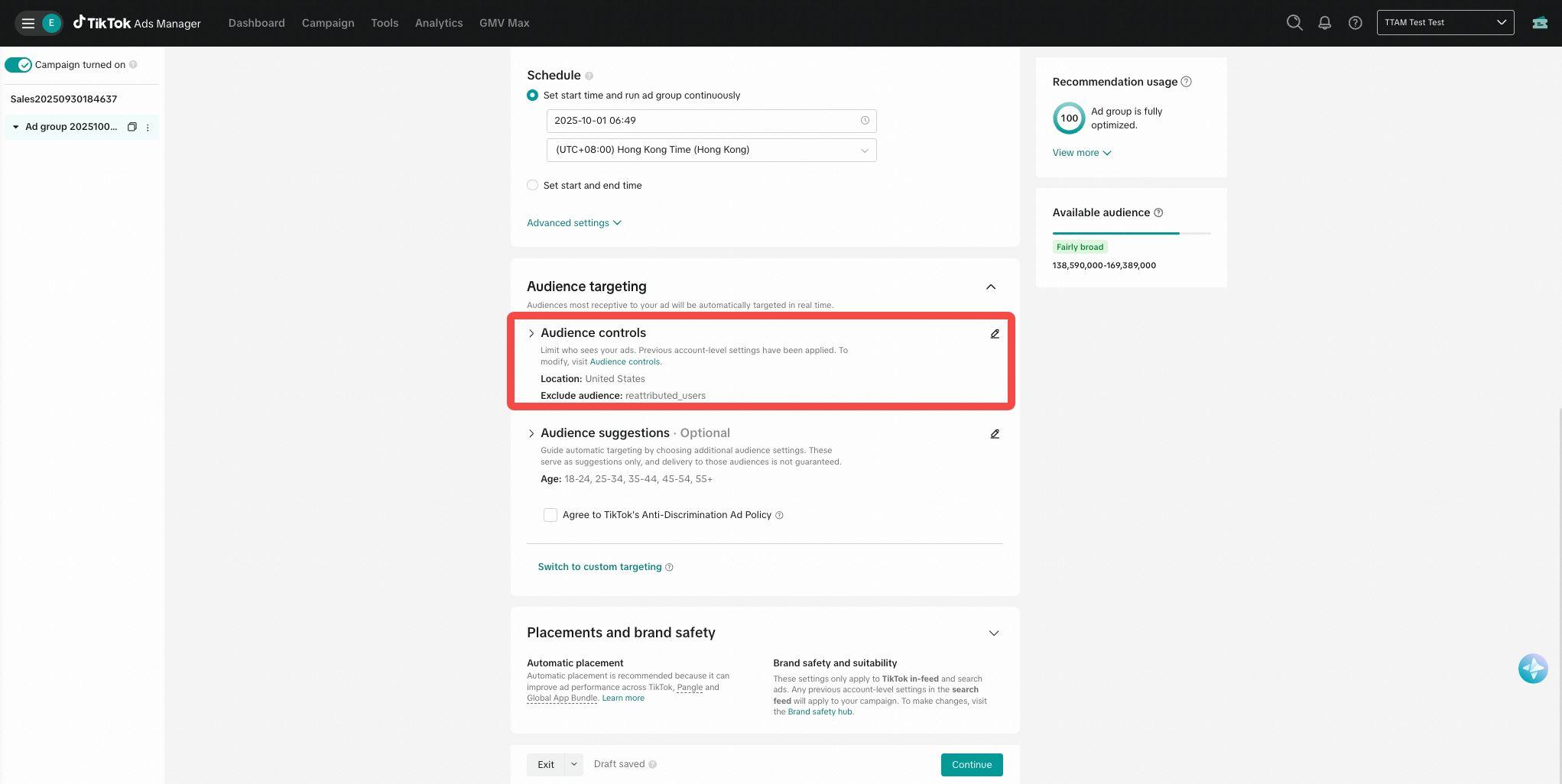1562x784 pixels.
Task: Expand Advanced settings in Schedule
Action: tap(573, 223)
